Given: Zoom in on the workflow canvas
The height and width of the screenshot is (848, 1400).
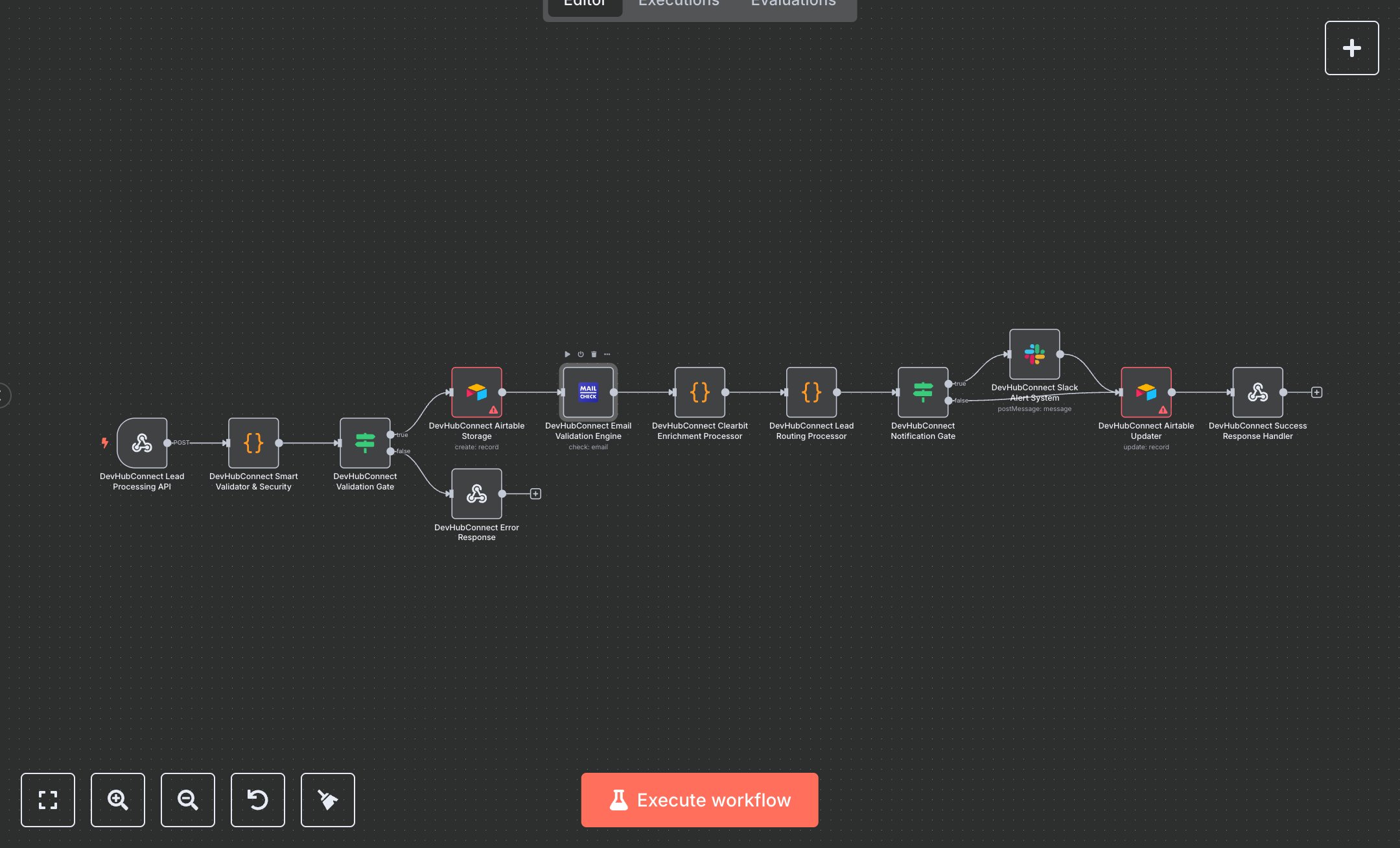Looking at the screenshot, I should point(117,799).
